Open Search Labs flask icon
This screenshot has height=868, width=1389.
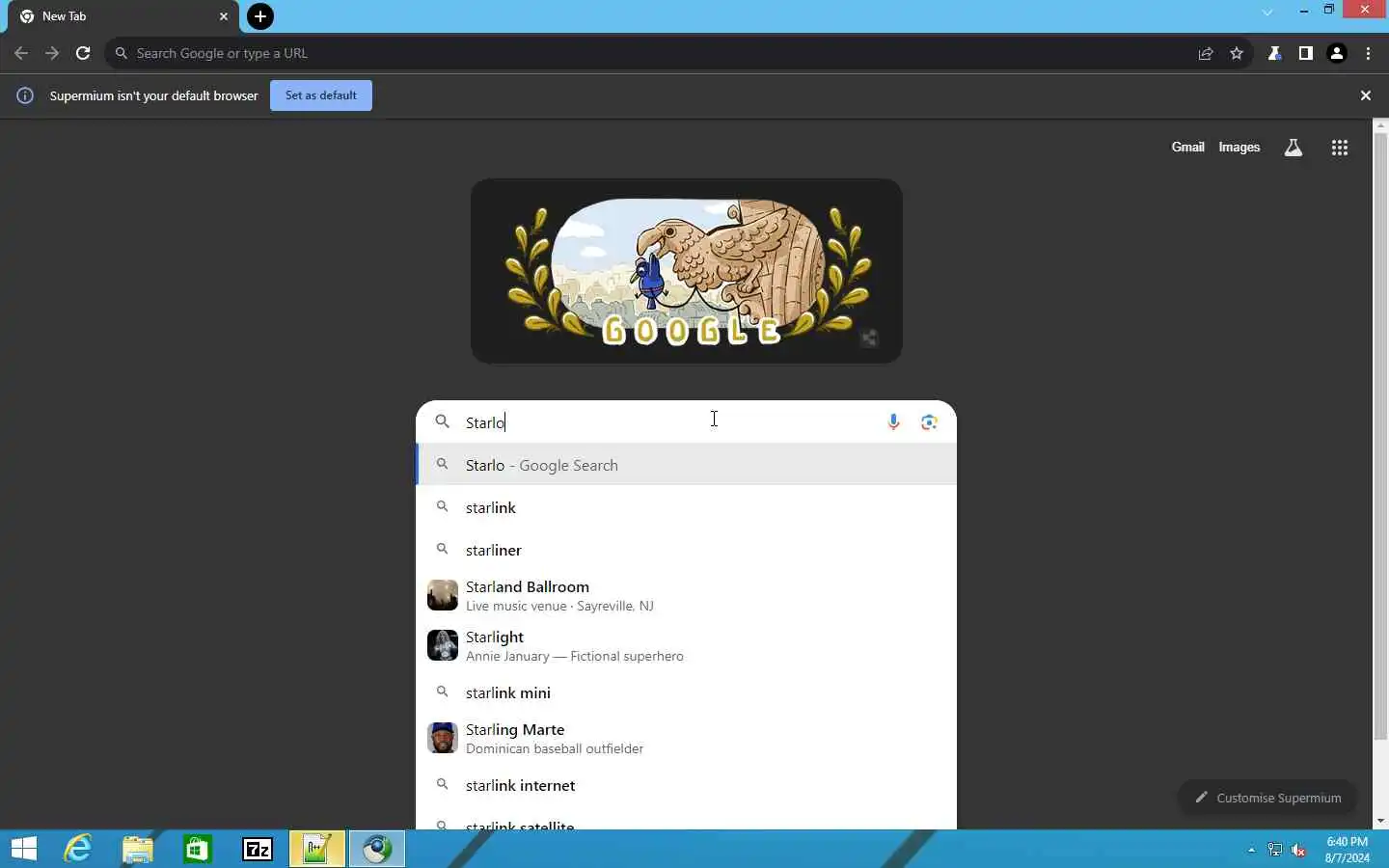1294,148
